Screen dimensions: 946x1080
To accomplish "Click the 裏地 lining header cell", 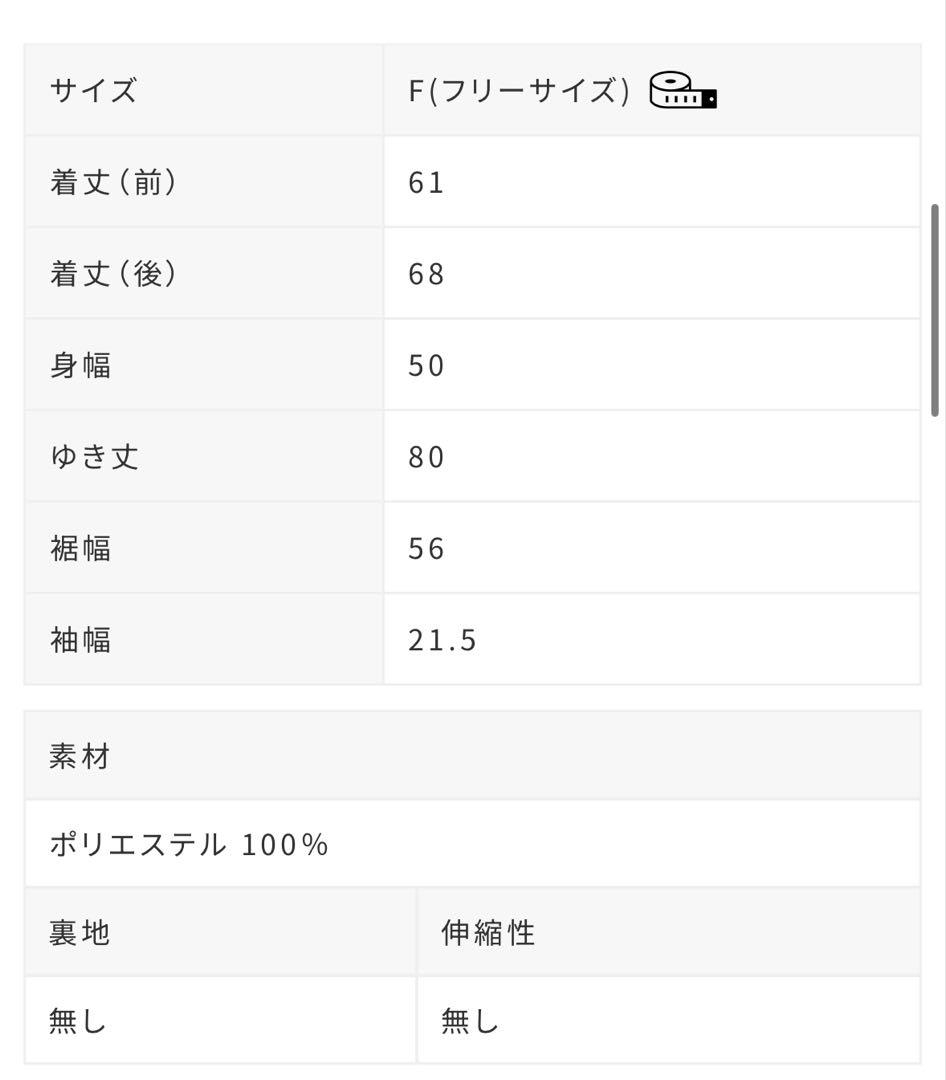I will pos(220,933).
